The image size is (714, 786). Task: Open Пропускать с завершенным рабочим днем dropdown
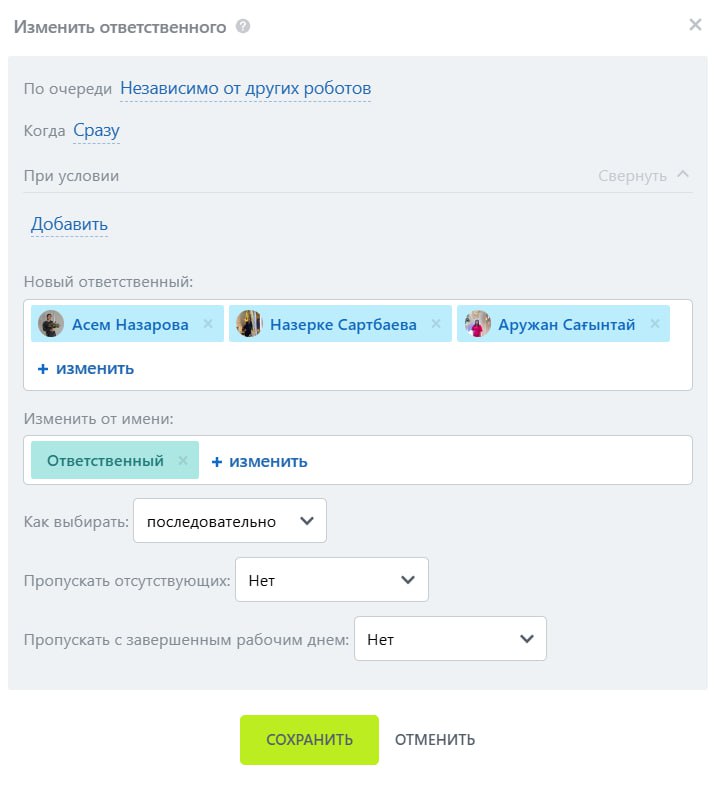(x=450, y=639)
